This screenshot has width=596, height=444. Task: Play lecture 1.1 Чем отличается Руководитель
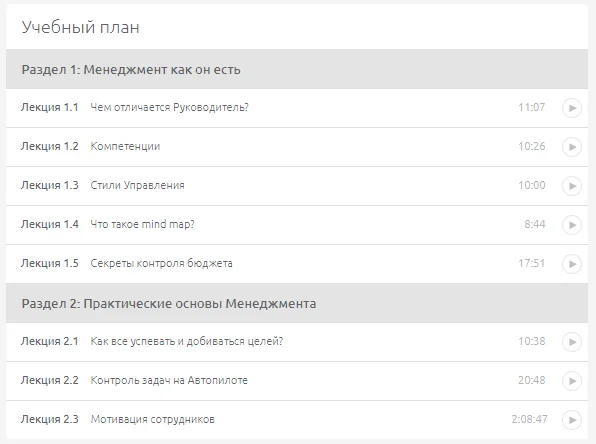(572, 108)
